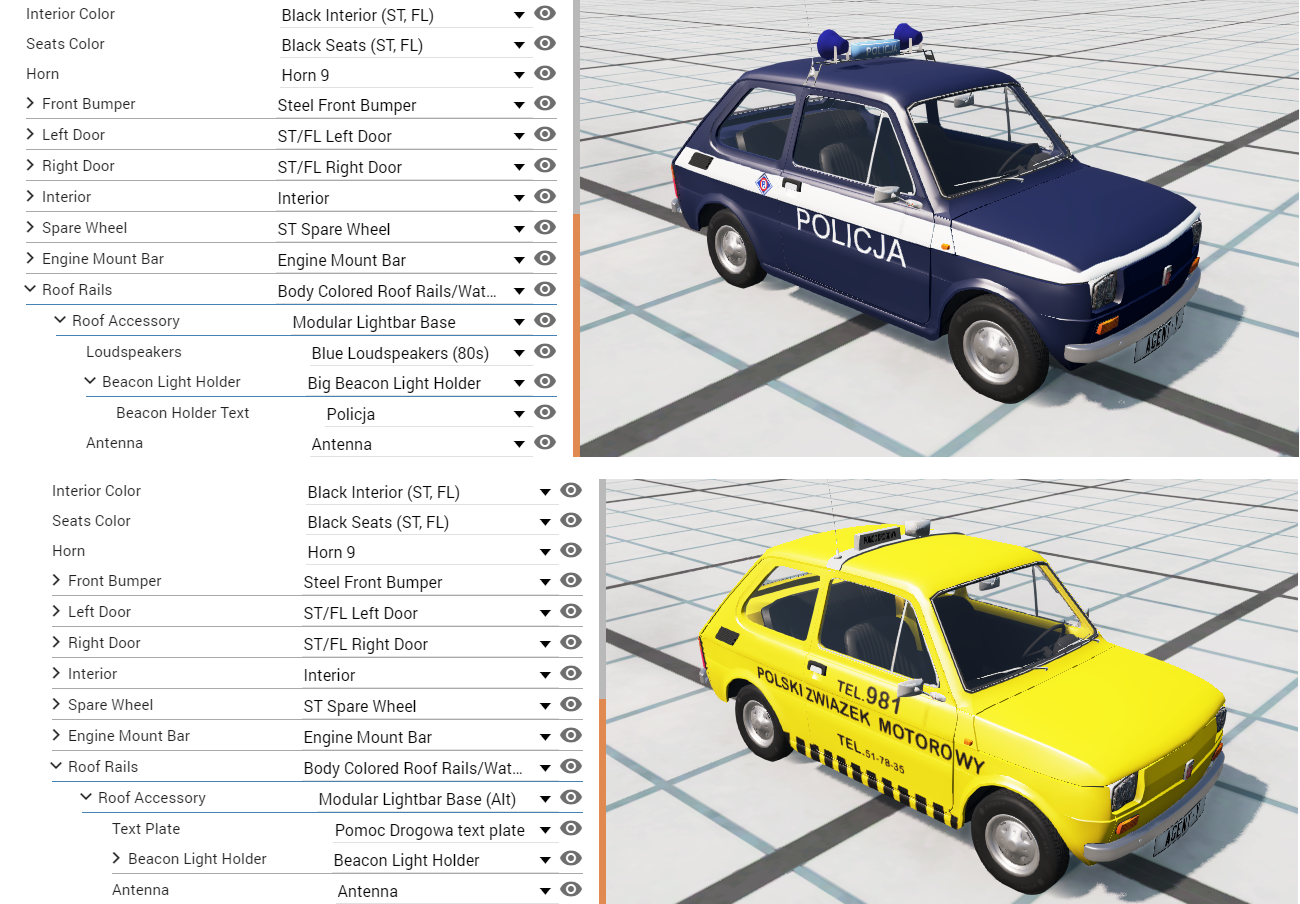Image resolution: width=1300 pixels, height=904 pixels.
Task: Click the yellow car parts list scrollbar
Action: click(602, 800)
